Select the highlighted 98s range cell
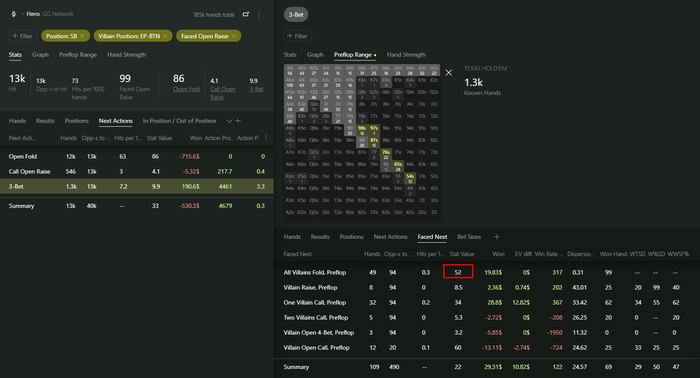Image resolution: width=700 pixels, height=378 pixels. coord(362,131)
